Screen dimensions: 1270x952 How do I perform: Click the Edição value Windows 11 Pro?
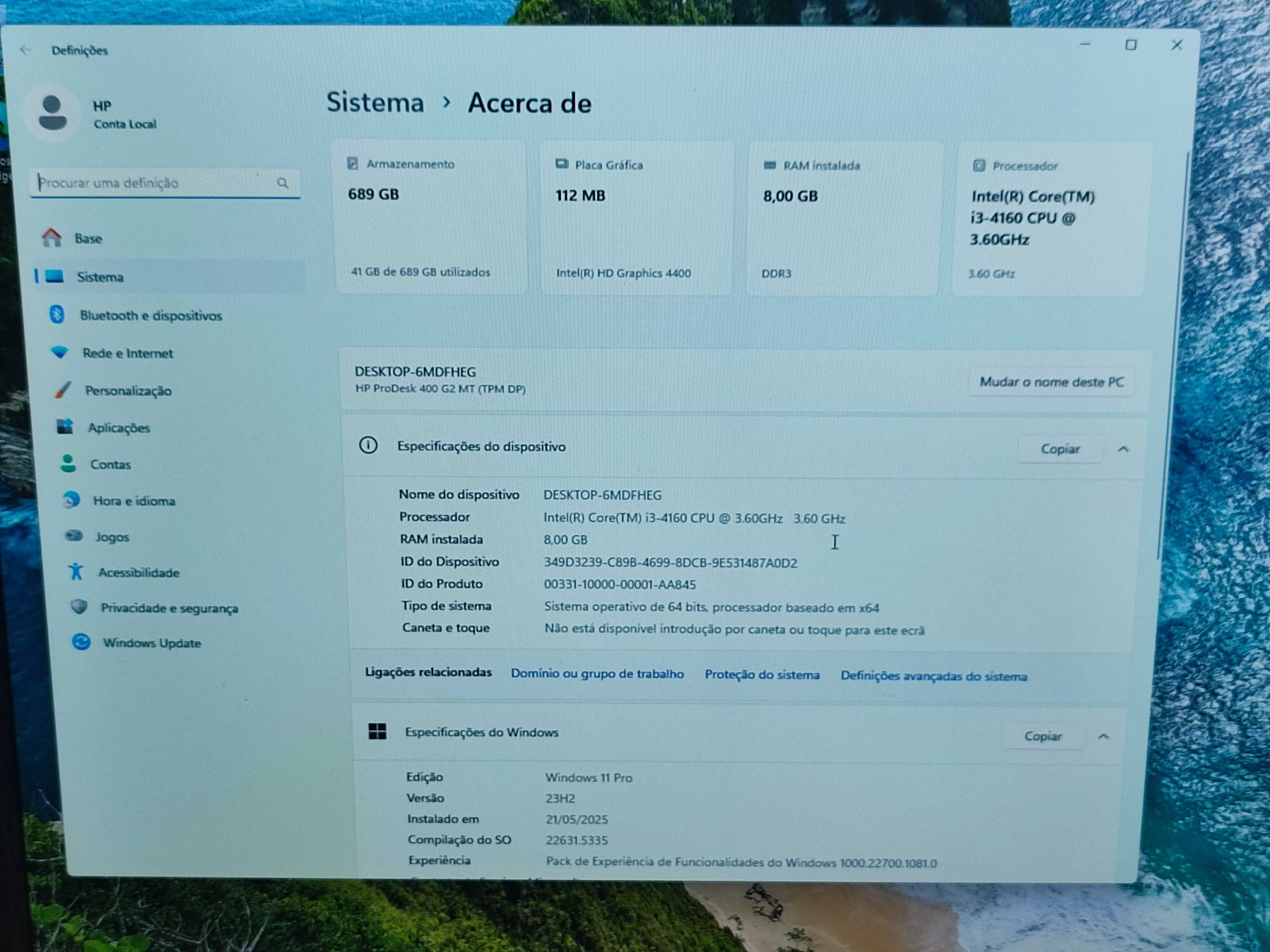(589, 777)
